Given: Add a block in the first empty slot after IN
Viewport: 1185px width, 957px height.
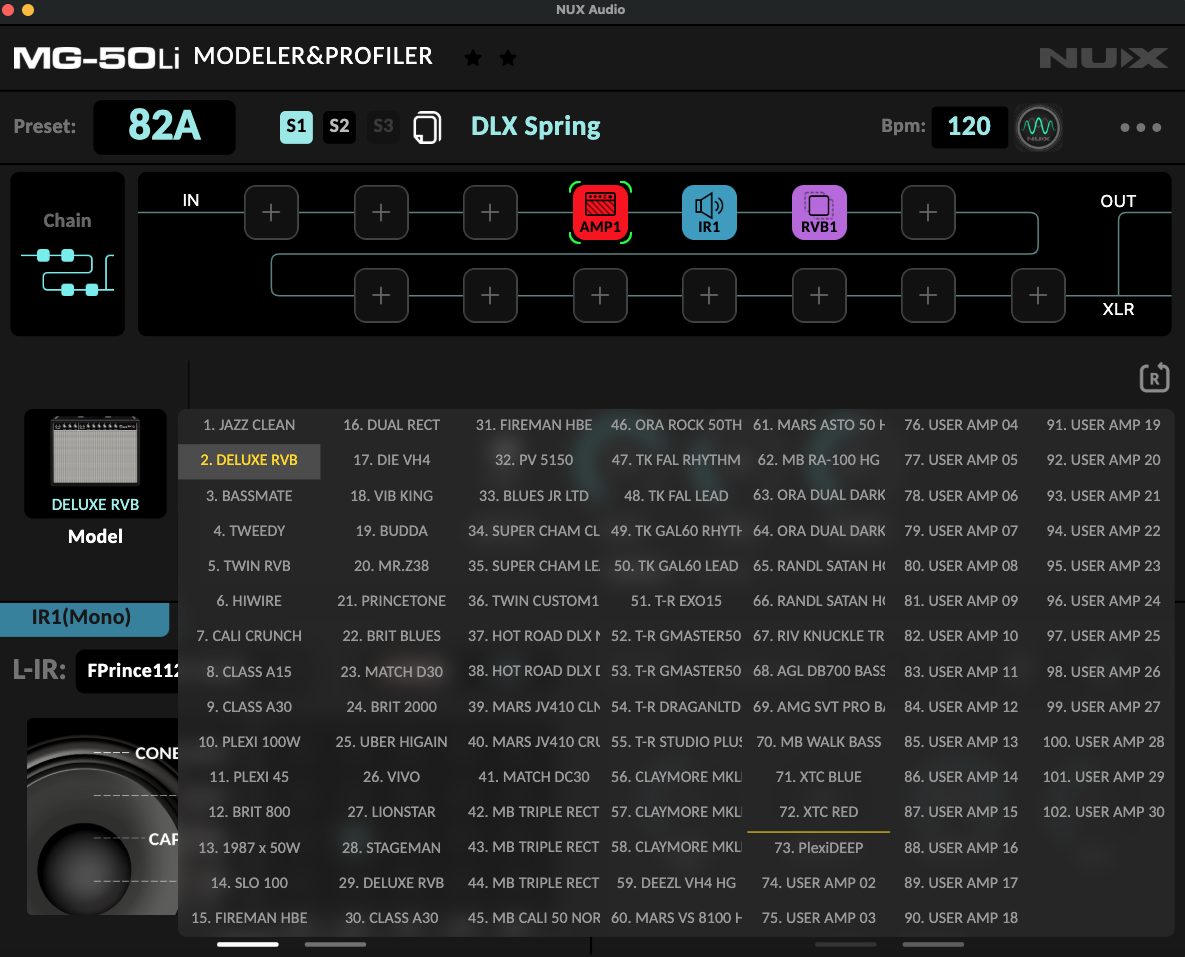Looking at the screenshot, I should (x=271, y=212).
